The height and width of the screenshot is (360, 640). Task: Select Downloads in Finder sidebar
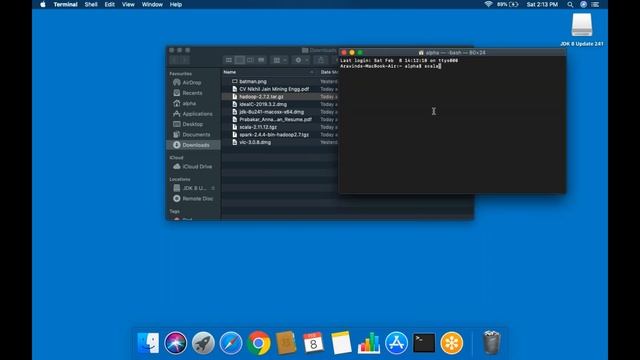[193, 145]
